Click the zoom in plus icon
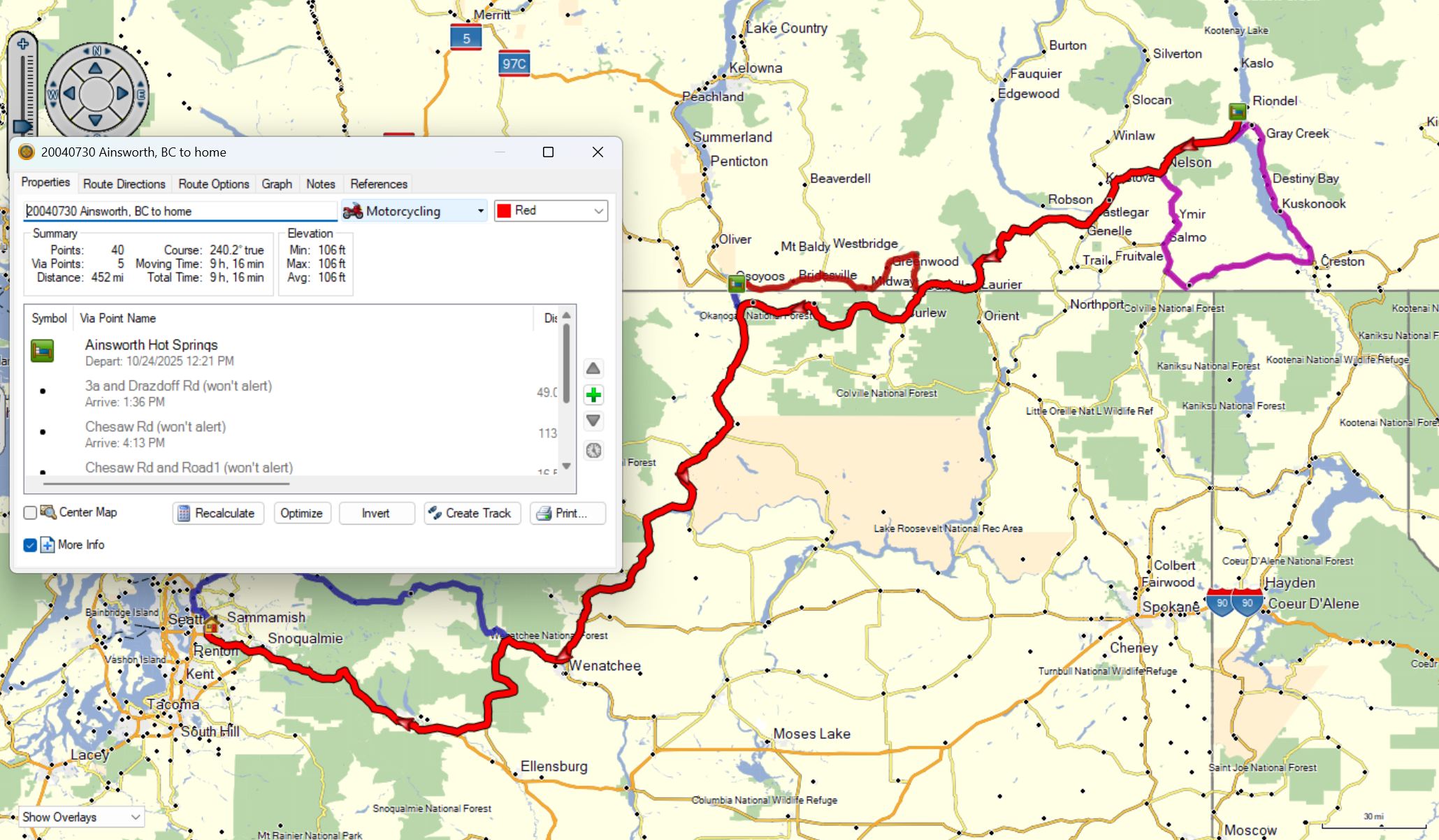Screen dimensions: 1439x840 [x=23, y=44]
